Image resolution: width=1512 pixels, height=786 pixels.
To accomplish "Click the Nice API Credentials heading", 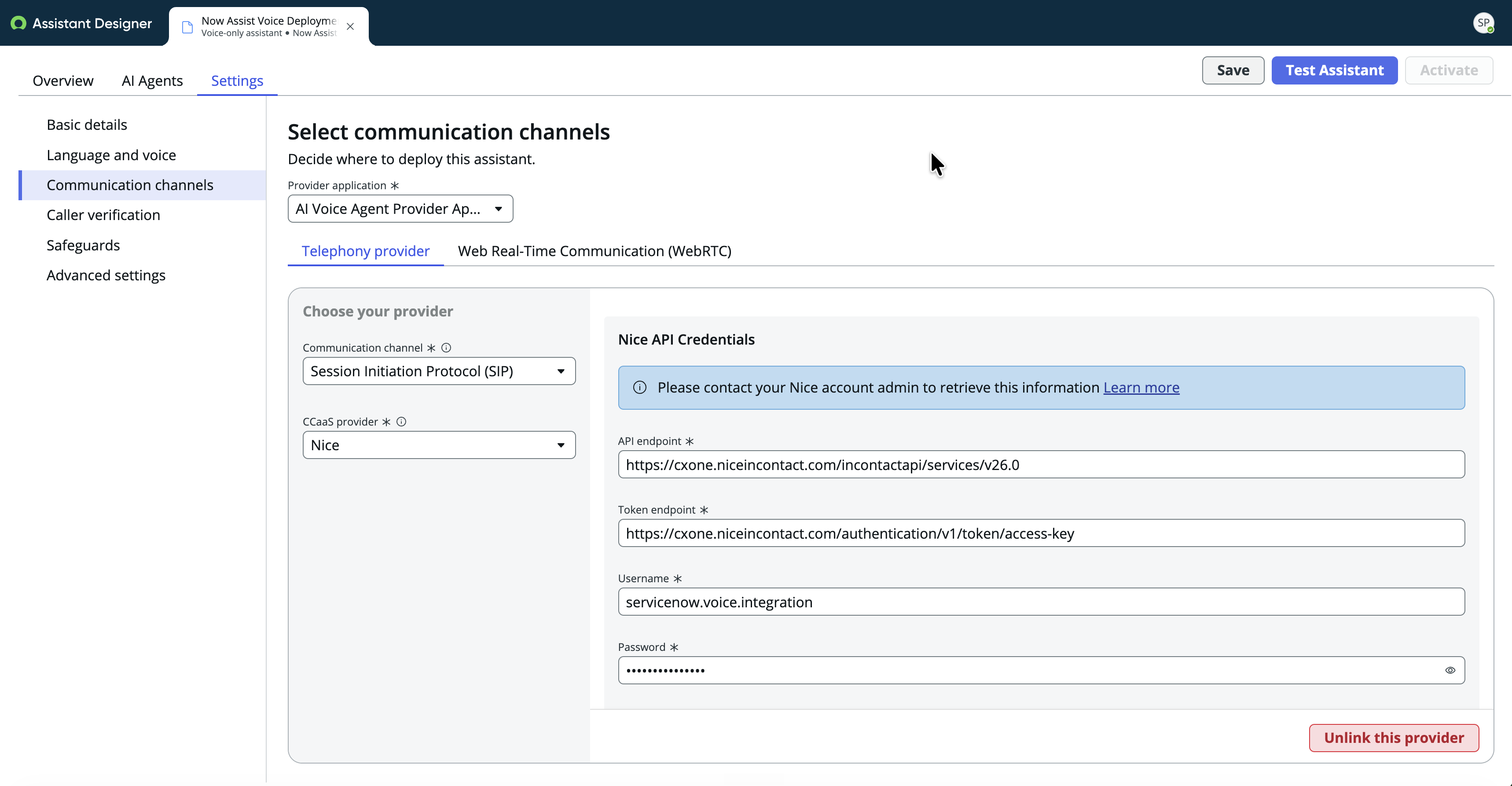I will [686, 339].
